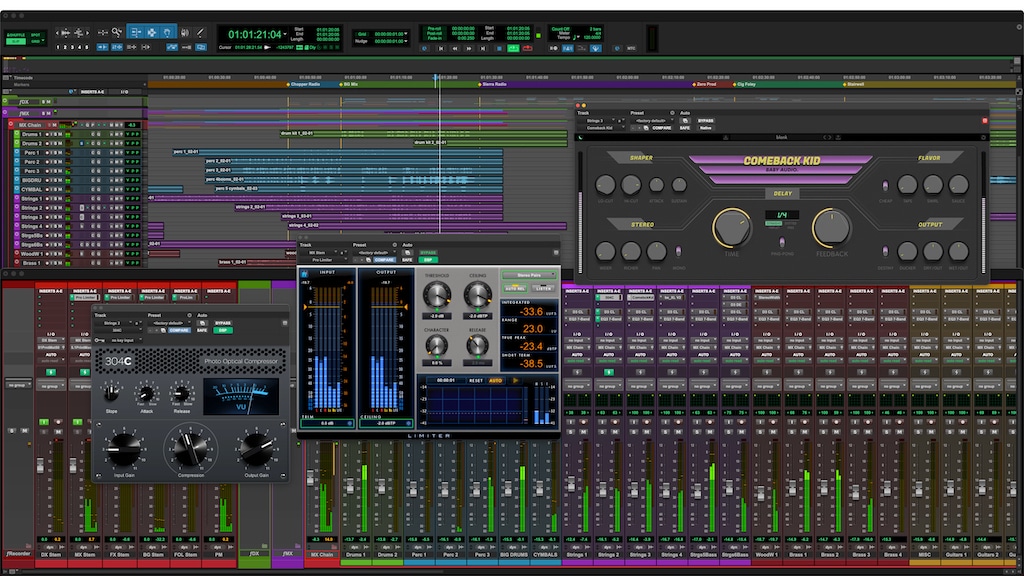This screenshot has height=576, width=1024.
Task: Select SHUFFLE edit mode
Action: pos(16,36)
